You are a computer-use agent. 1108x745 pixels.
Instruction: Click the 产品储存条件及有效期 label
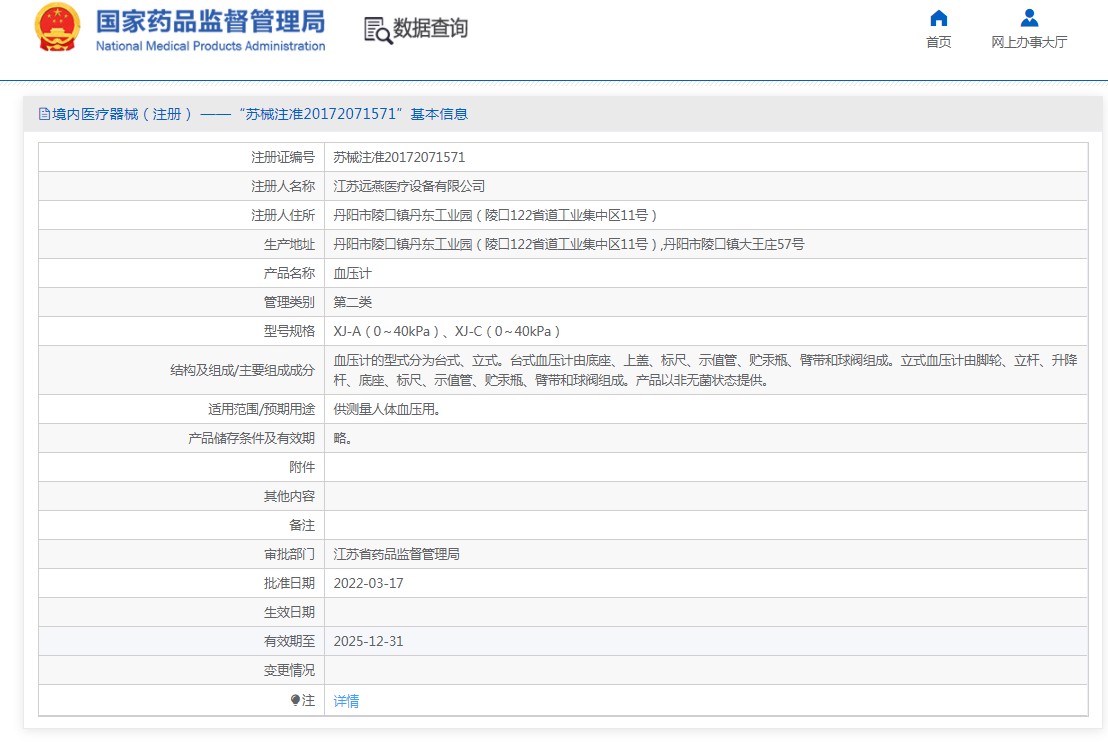tap(252, 438)
